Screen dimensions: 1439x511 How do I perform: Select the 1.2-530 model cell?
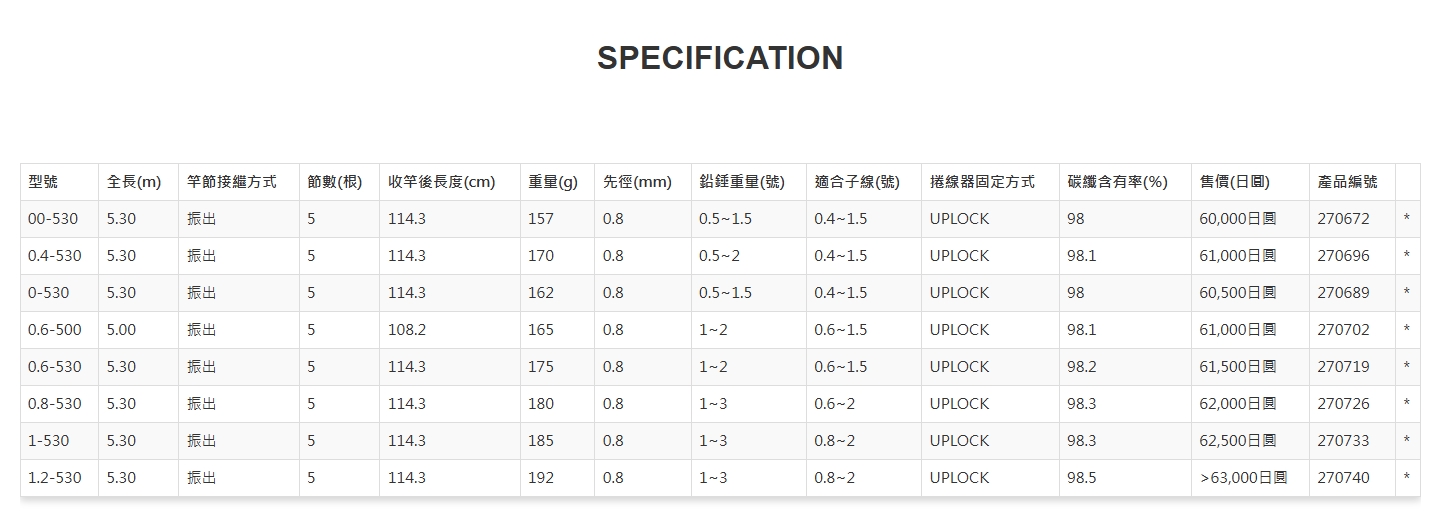pos(55,478)
